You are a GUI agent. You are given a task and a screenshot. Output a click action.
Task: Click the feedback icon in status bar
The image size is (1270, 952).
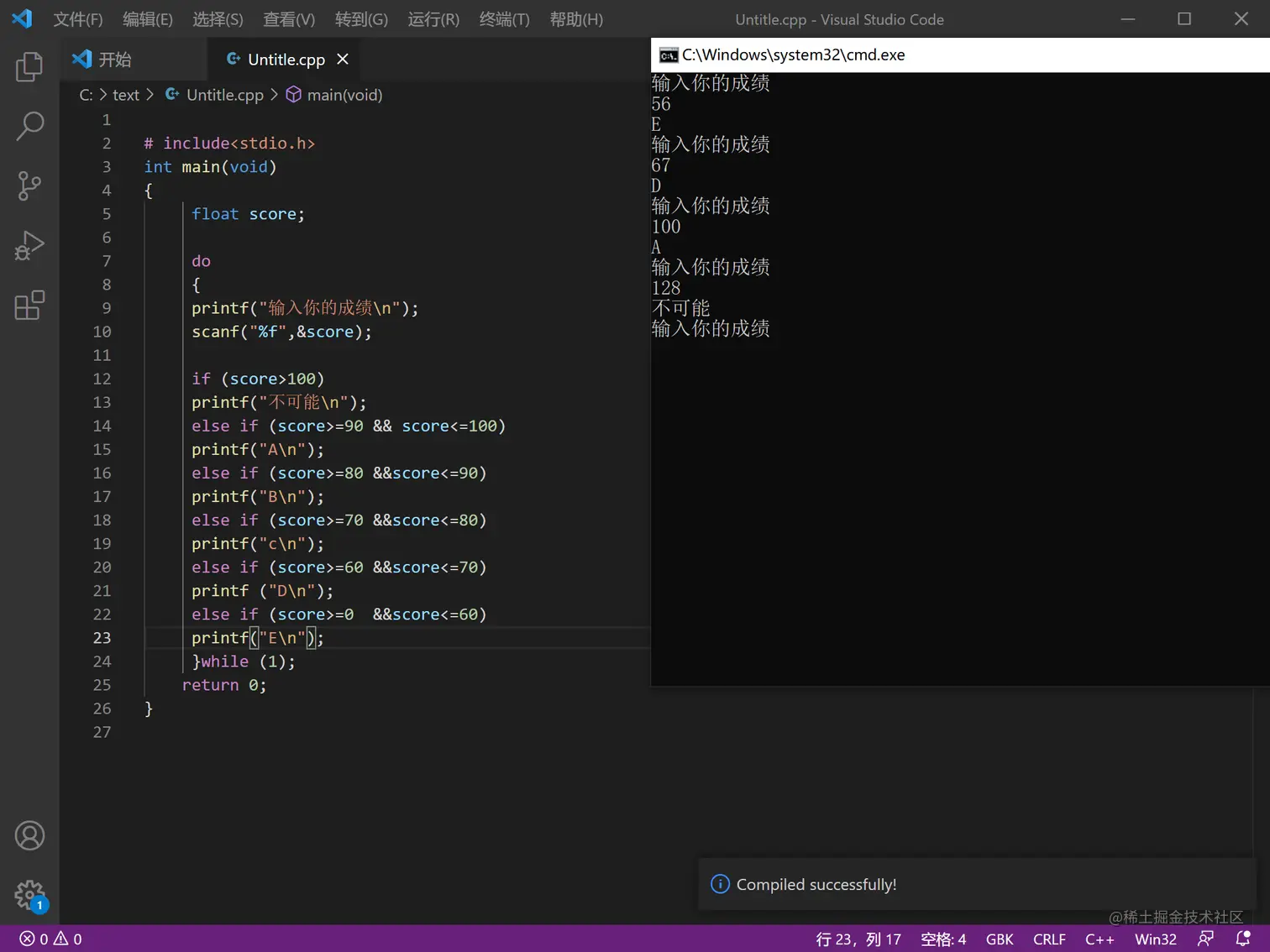tap(1206, 939)
